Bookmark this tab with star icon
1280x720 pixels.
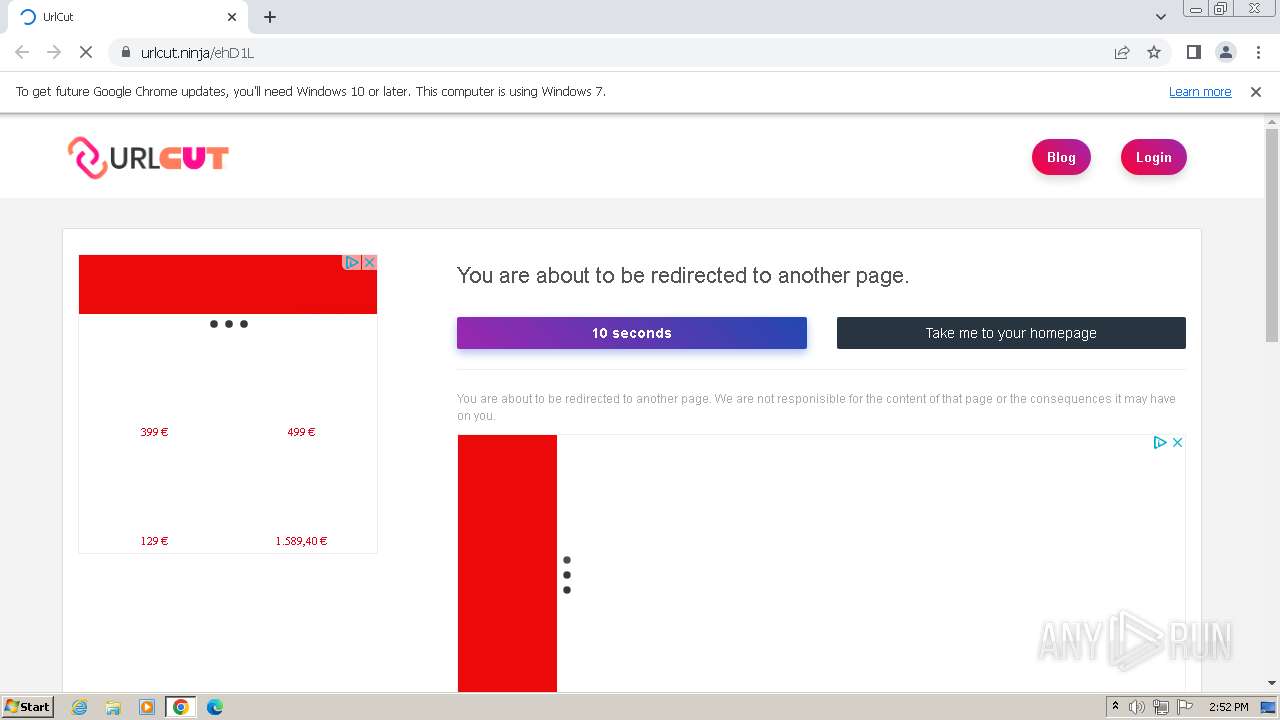point(1154,52)
